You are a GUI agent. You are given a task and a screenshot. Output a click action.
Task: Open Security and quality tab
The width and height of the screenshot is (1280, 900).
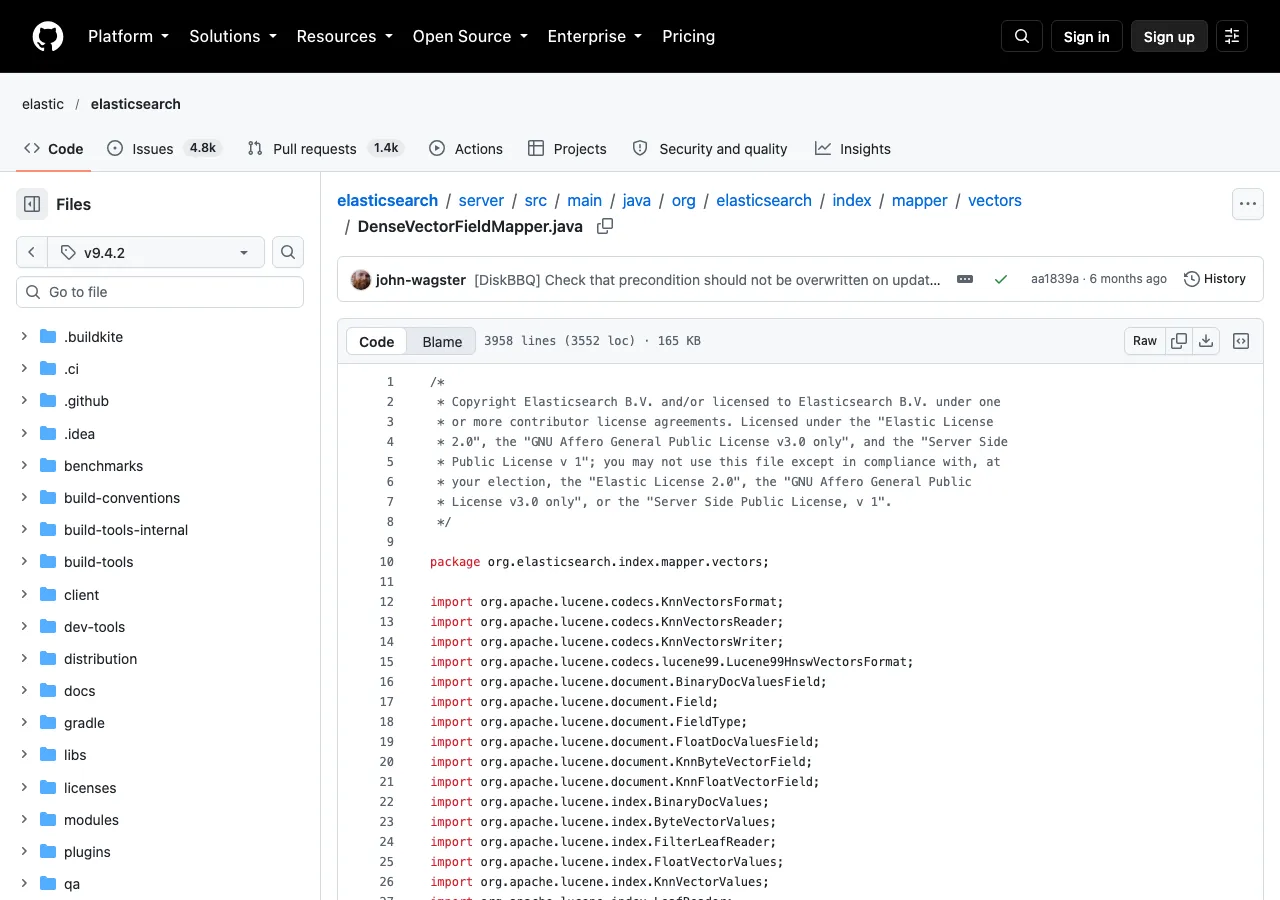coord(710,148)
